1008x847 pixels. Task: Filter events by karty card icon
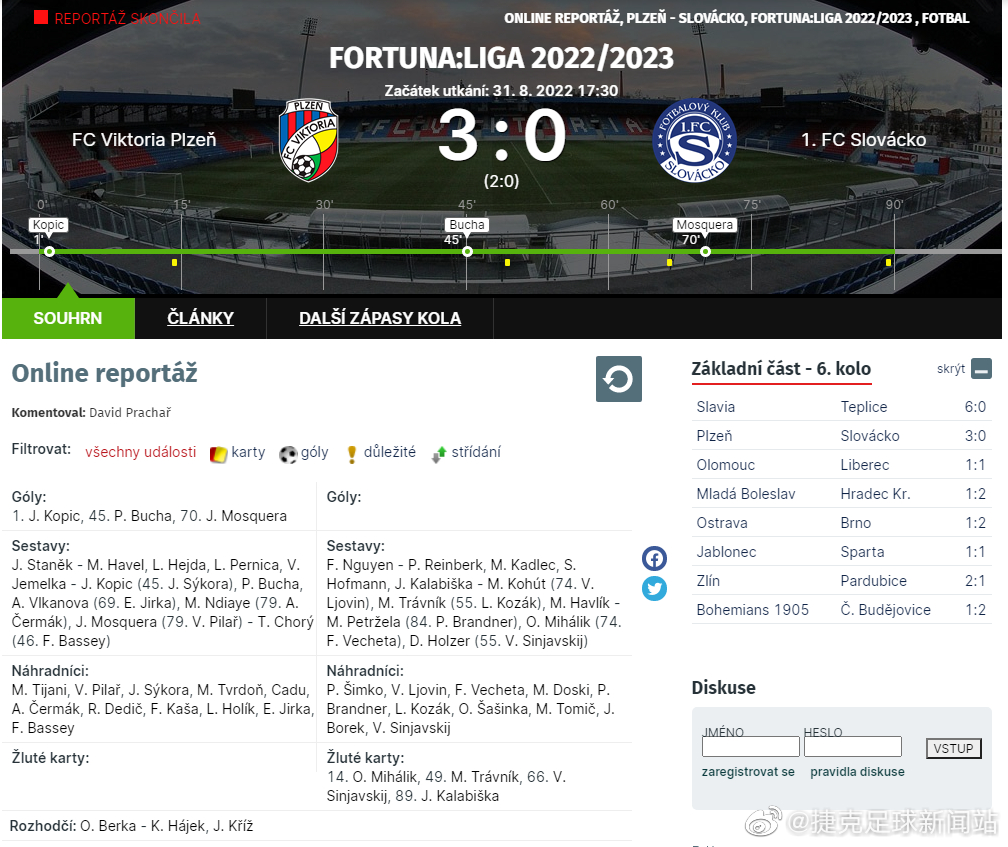(219, 454)
